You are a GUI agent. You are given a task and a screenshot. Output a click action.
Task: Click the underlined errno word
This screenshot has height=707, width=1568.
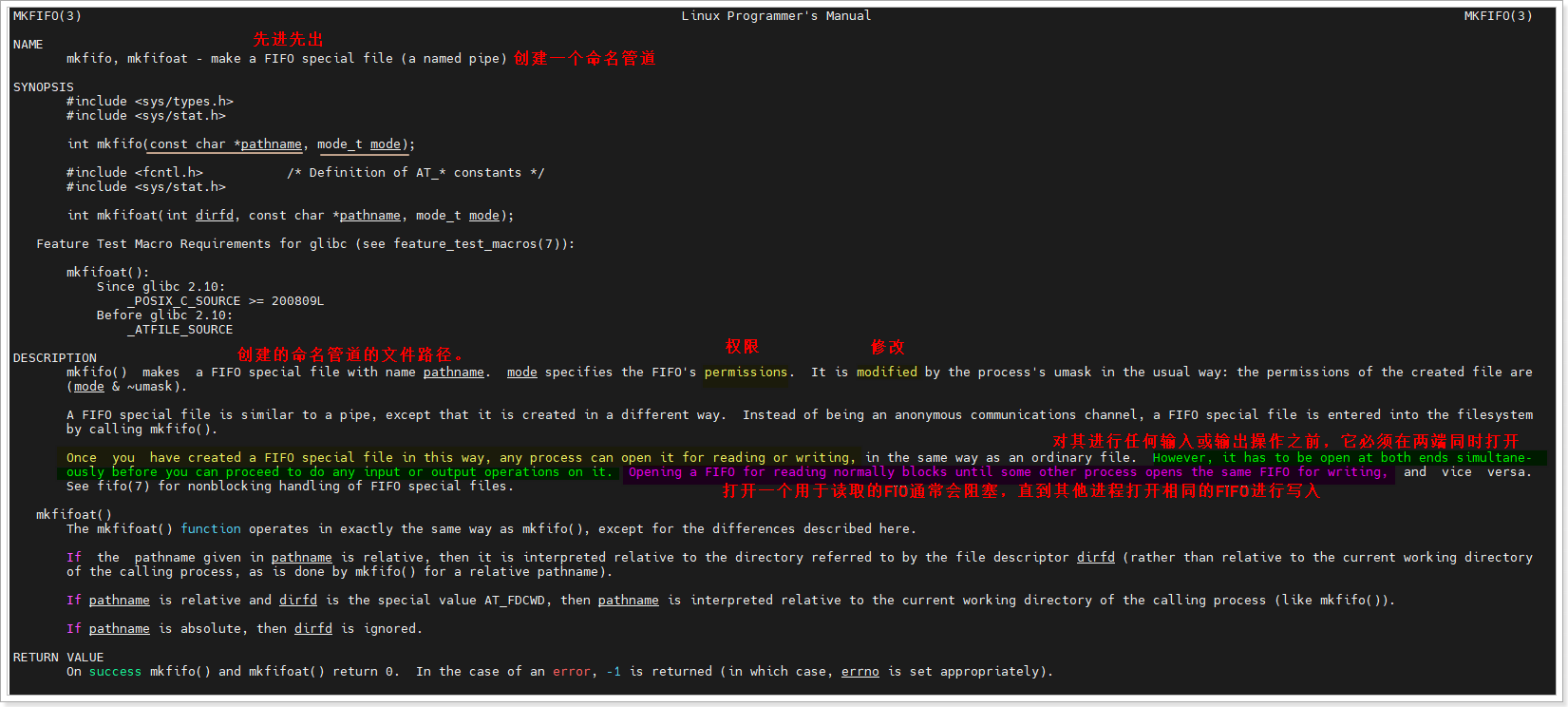tap(860, 672)
